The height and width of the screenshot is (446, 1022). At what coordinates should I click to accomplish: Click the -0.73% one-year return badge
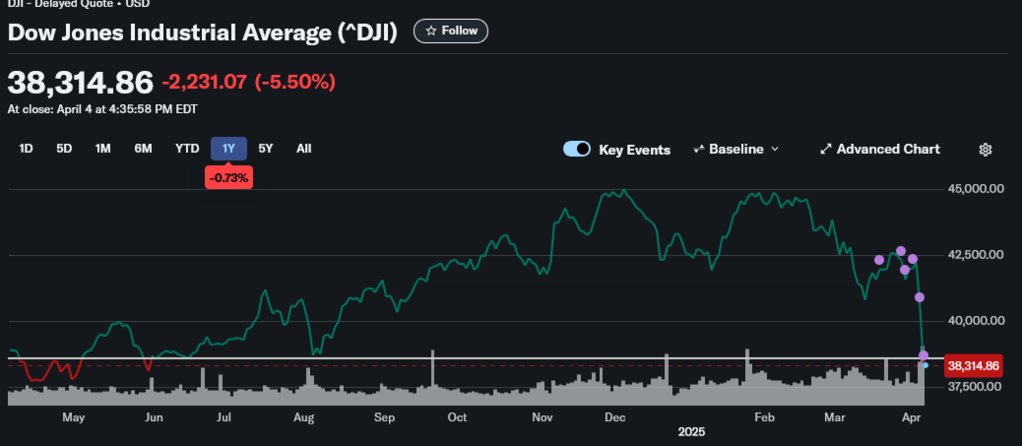click(229, 178)
